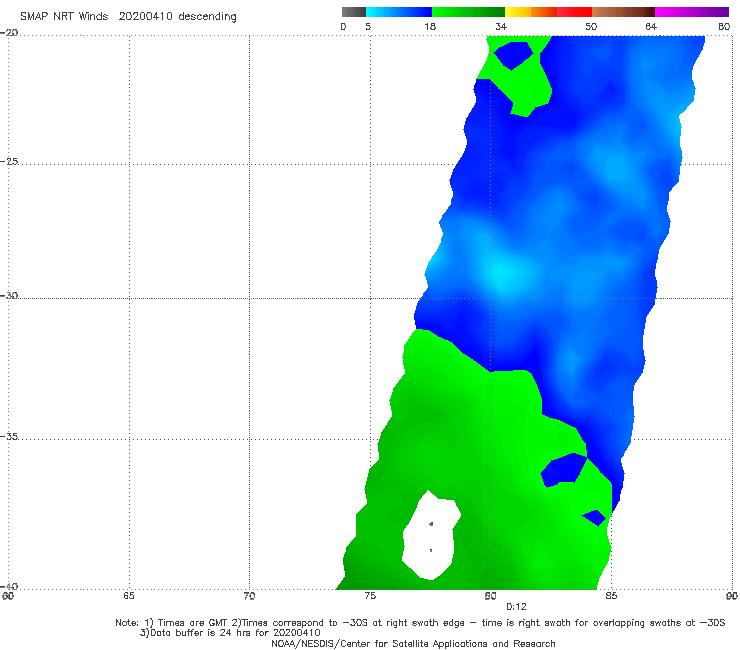The height and width of the screenshot is (650, 740).
Task: Click the 'NOAA/NESDIS/Center for Satellite Applications' credit line
Action: pyautogui.click(x=413, y=643)
